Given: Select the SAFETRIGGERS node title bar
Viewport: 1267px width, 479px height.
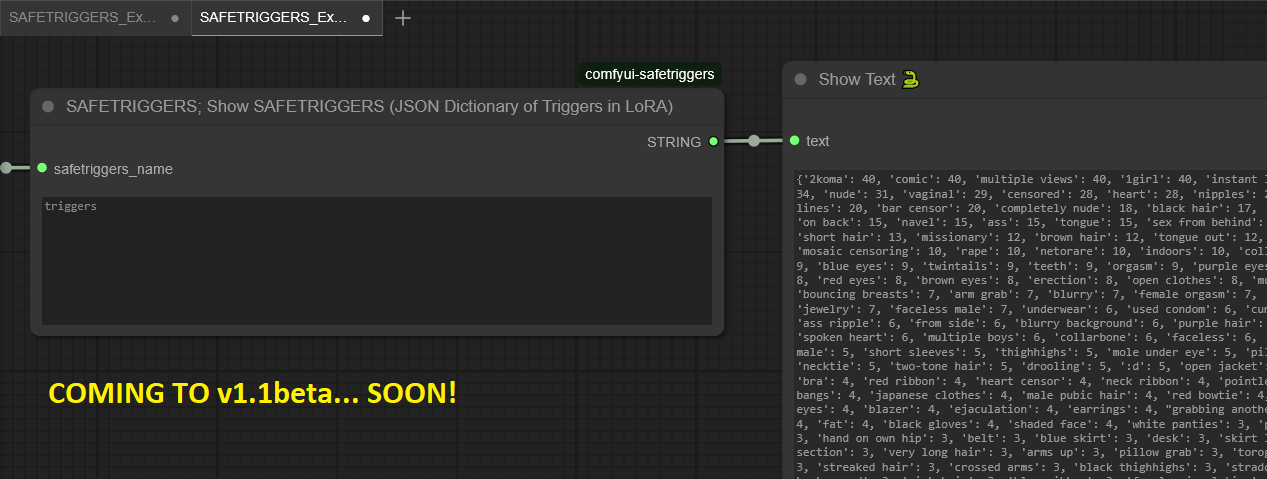Looking at the screenshot, I should click(x=377, y=106).
